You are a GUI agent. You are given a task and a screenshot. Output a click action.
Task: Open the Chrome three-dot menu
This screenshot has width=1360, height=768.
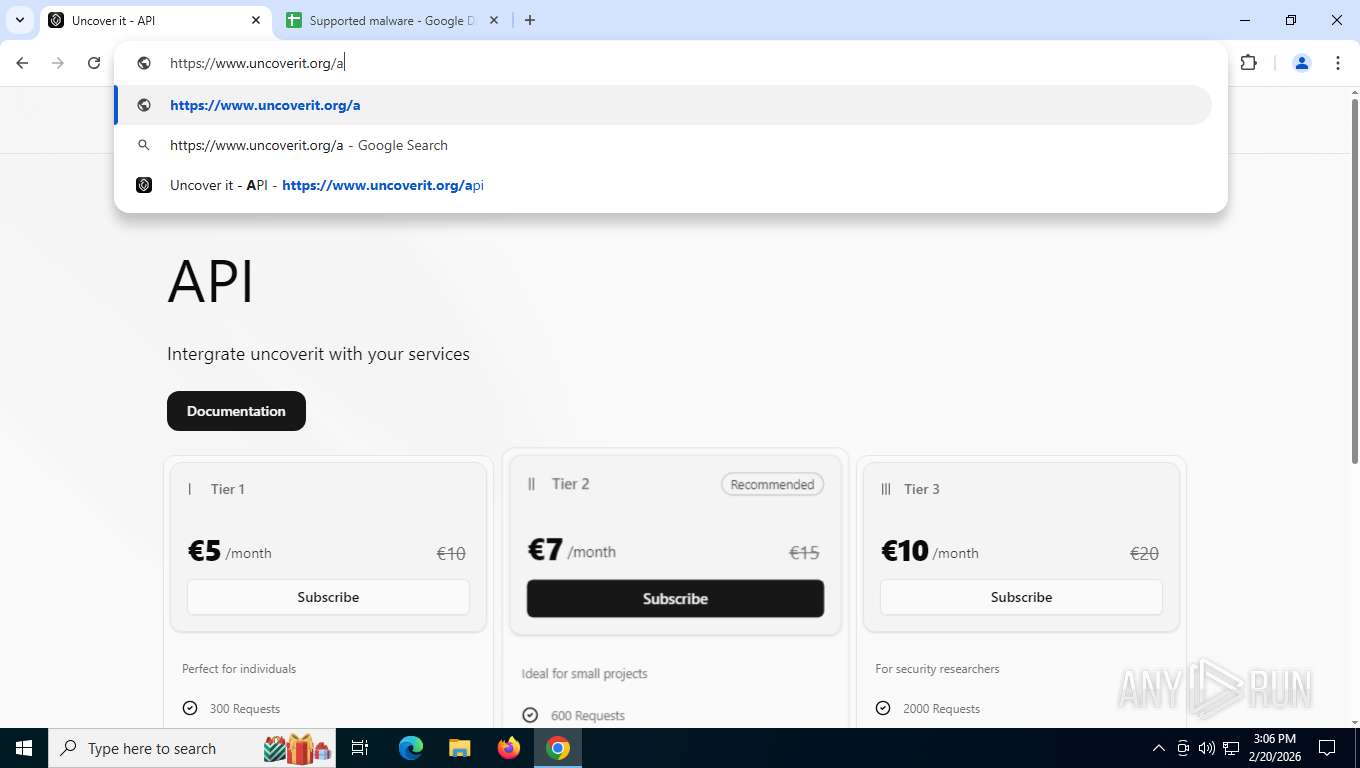point(1338,63)
